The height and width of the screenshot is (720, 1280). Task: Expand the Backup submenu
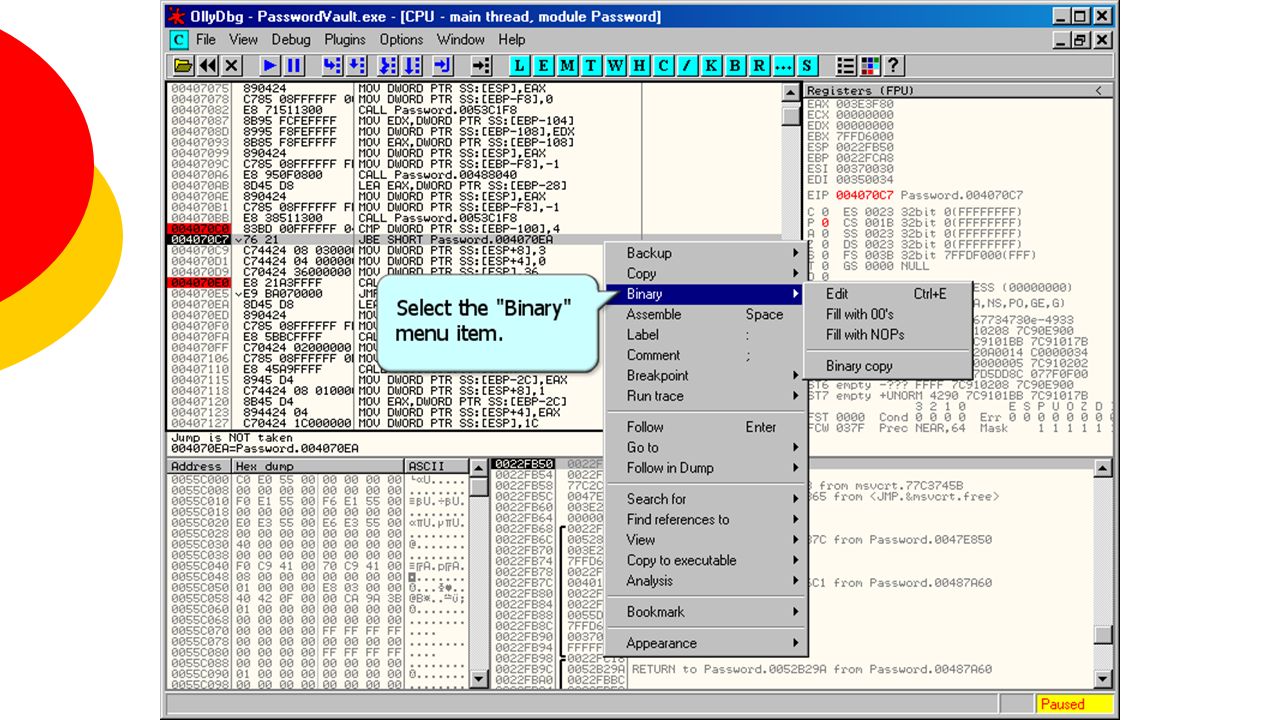tap(705, 253)
